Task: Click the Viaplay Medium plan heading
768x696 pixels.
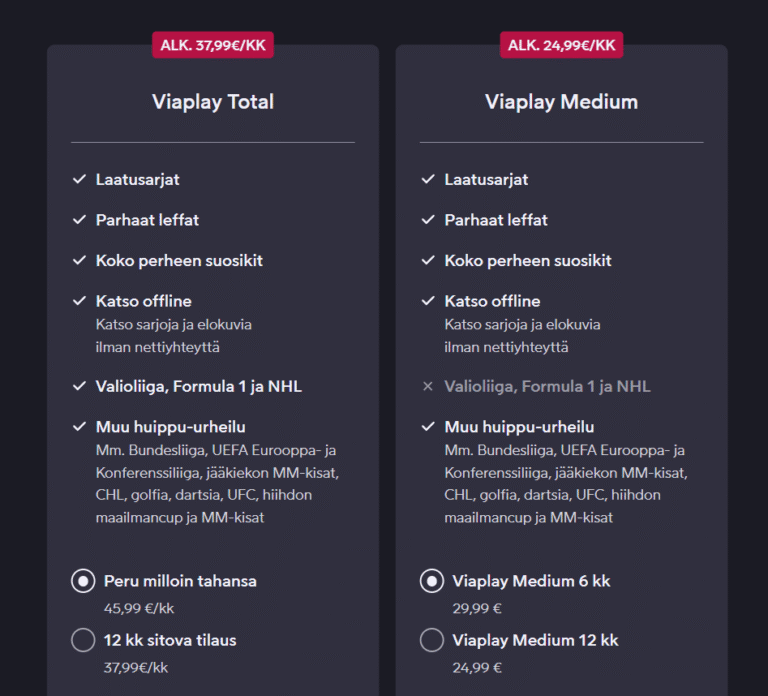Action: tap(561, 102)
